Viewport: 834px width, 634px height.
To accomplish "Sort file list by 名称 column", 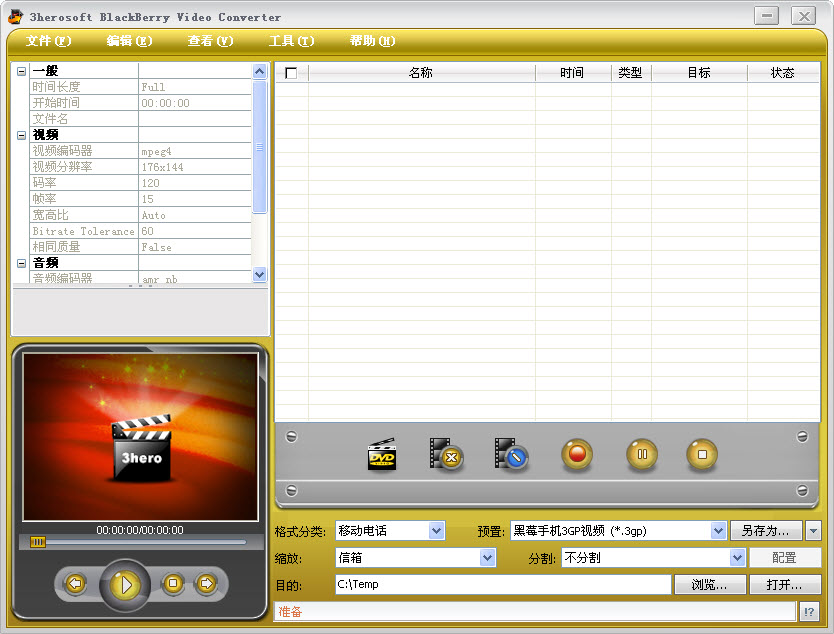I will 421,73.
